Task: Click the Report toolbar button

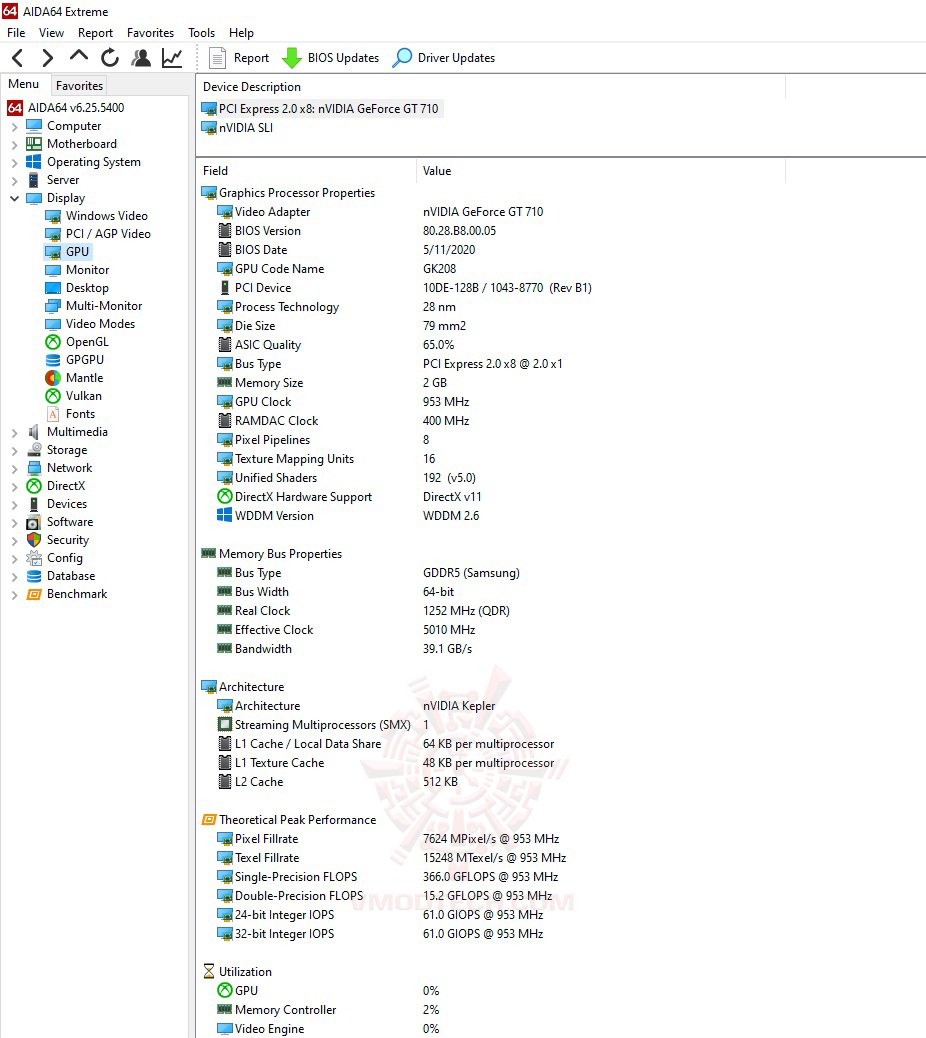Action: point(239,57)
